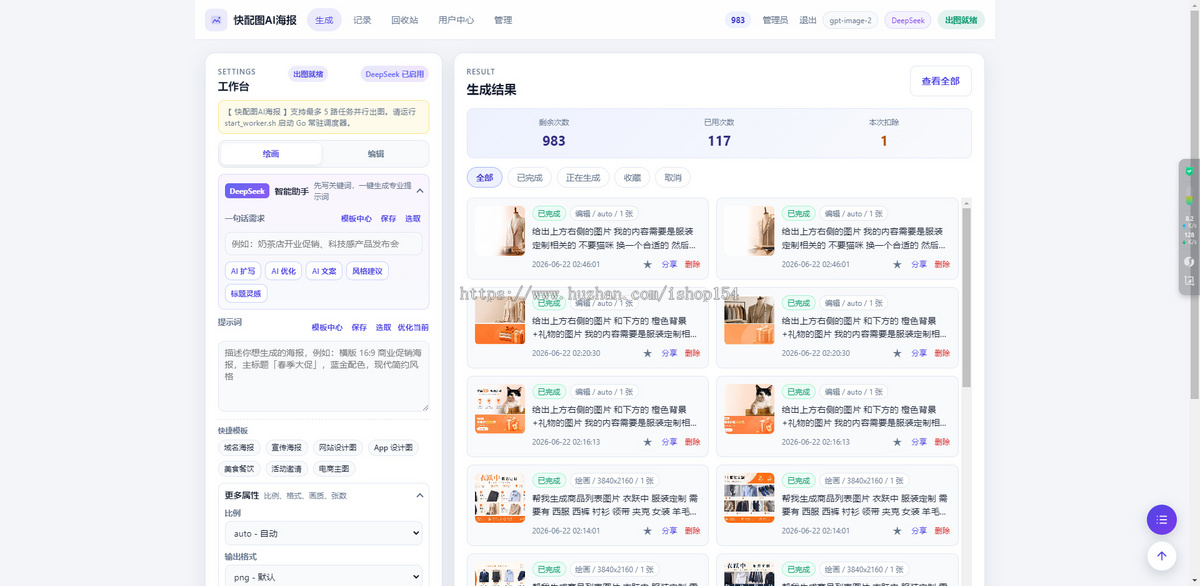
Task: Select the 活动邀请 quick template
Action: click(x=286, y=468)
